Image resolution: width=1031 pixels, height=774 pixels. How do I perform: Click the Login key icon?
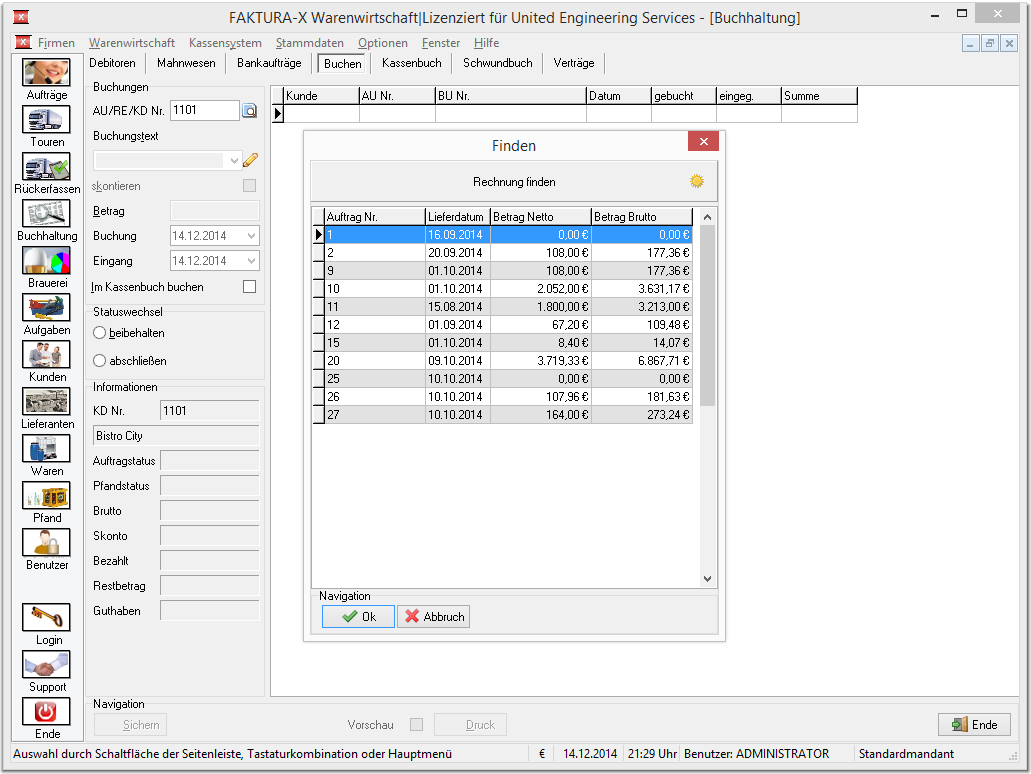pos(46,617)
